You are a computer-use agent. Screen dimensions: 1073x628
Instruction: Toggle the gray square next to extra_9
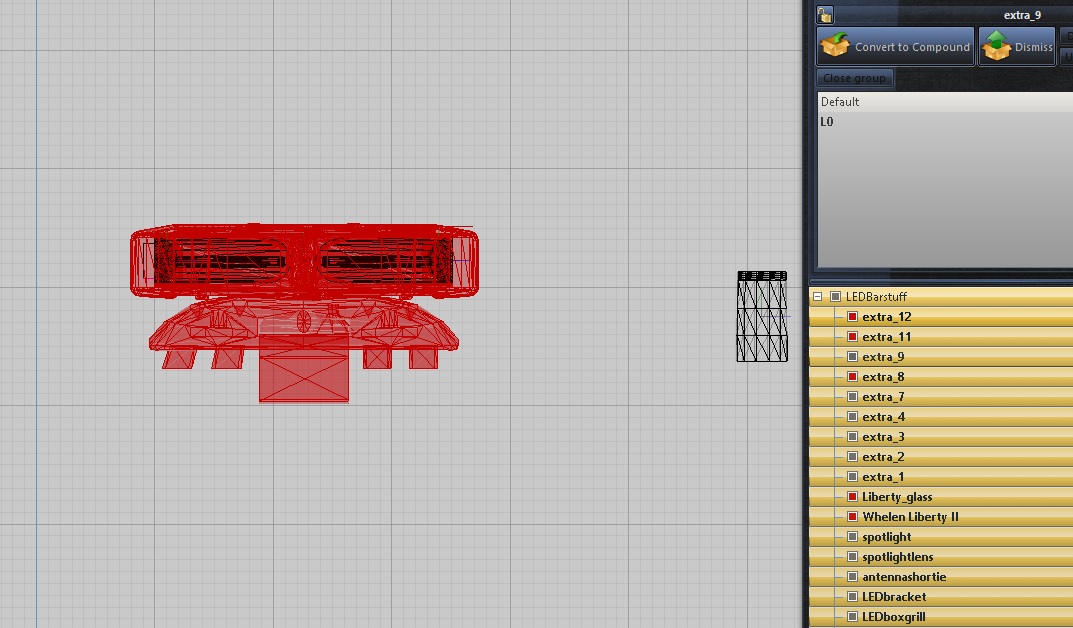click(852, 357)
